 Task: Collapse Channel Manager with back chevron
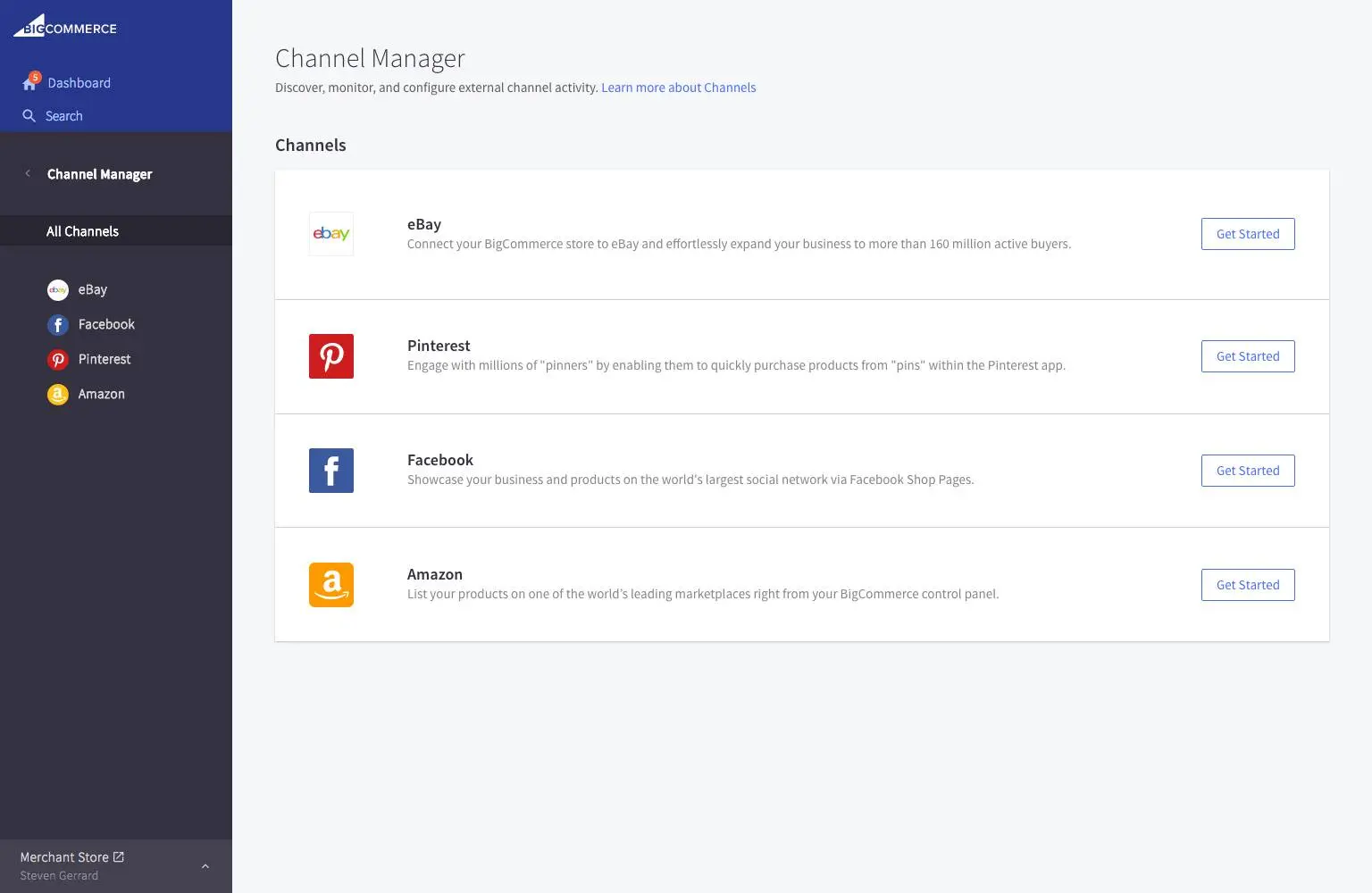coord(28,174)
